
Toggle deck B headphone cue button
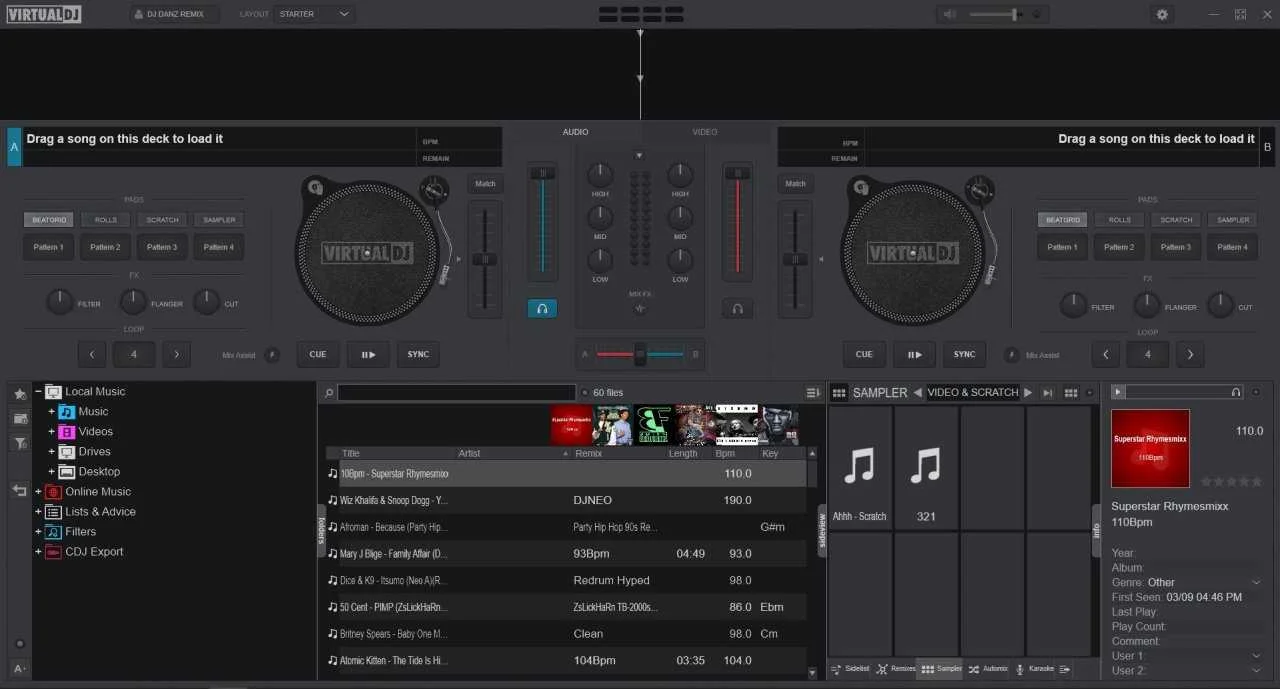(737, 309)
